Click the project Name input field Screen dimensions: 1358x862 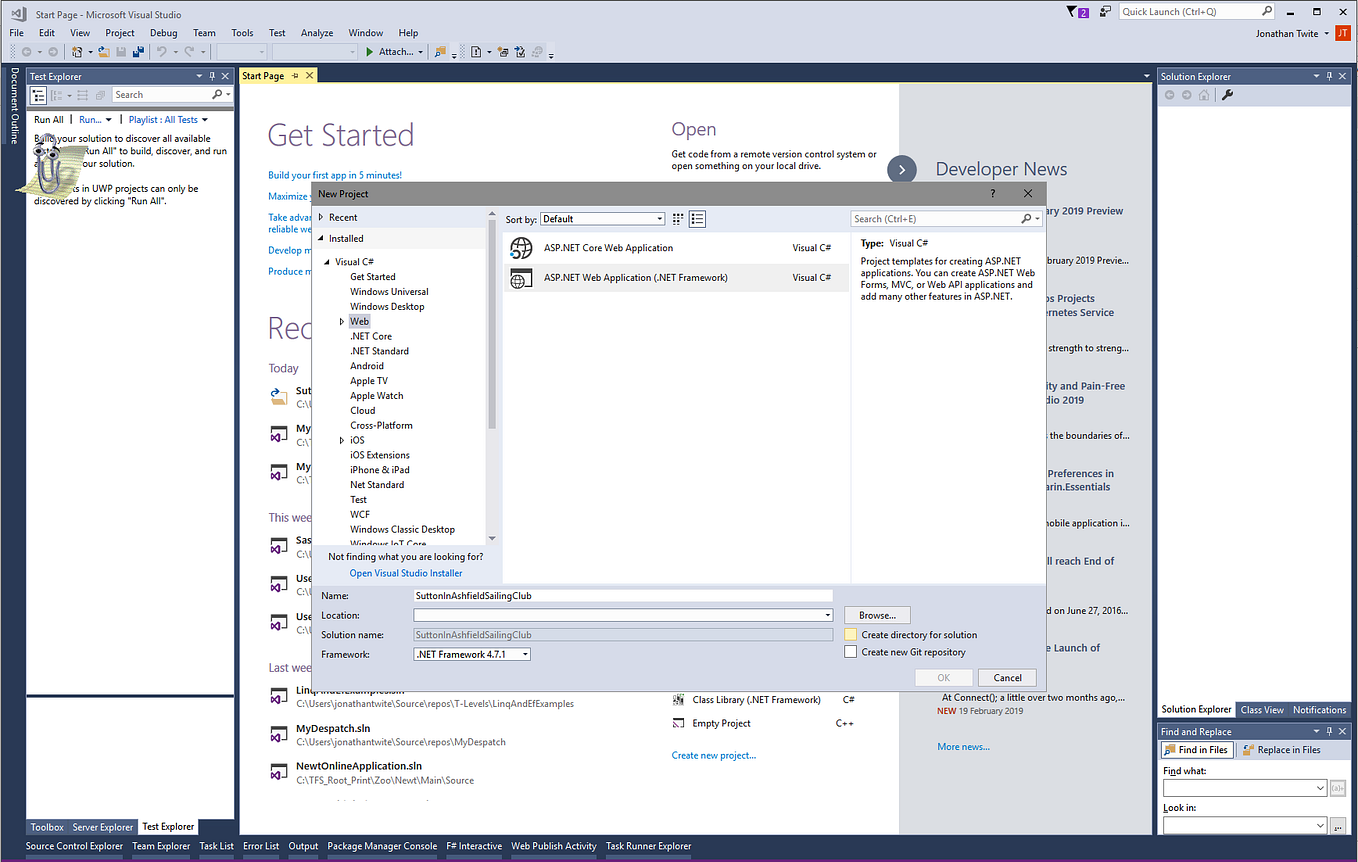[622, 595]
